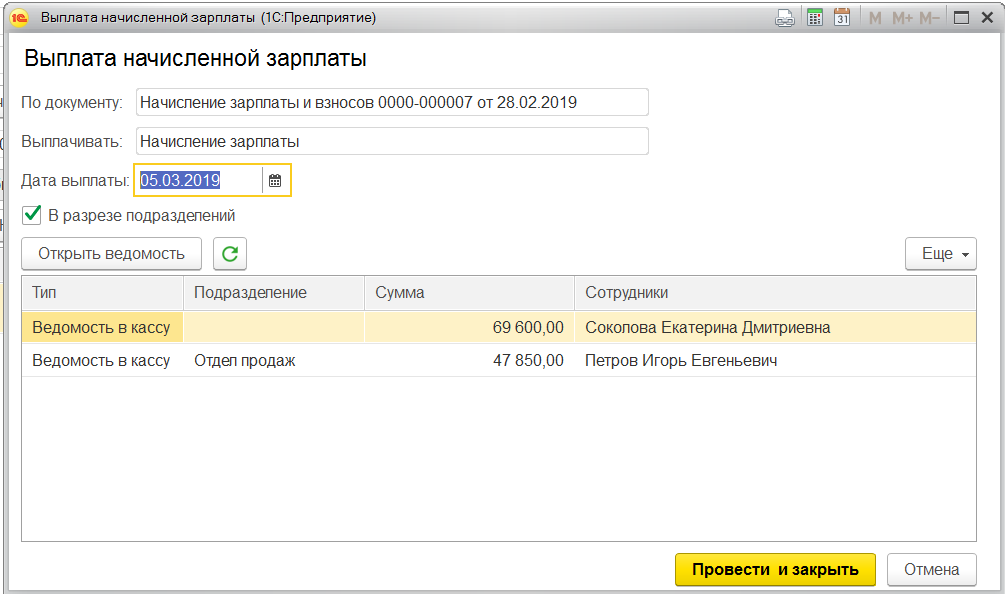Open the calendar icon showing 31
This screenshot has width=1005, height=594.
pos(842,17)
